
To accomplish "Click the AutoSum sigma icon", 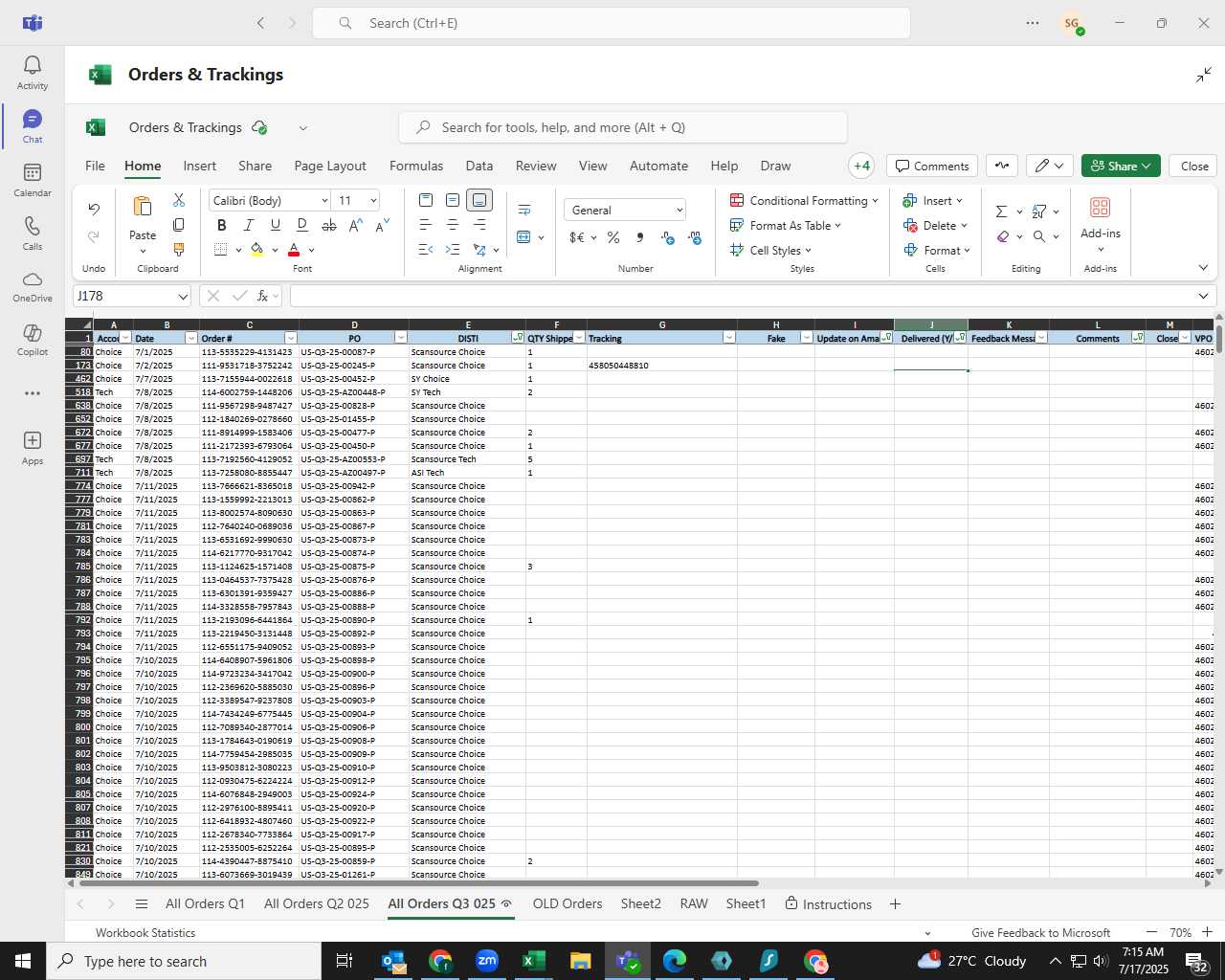I will point(1002,212).
